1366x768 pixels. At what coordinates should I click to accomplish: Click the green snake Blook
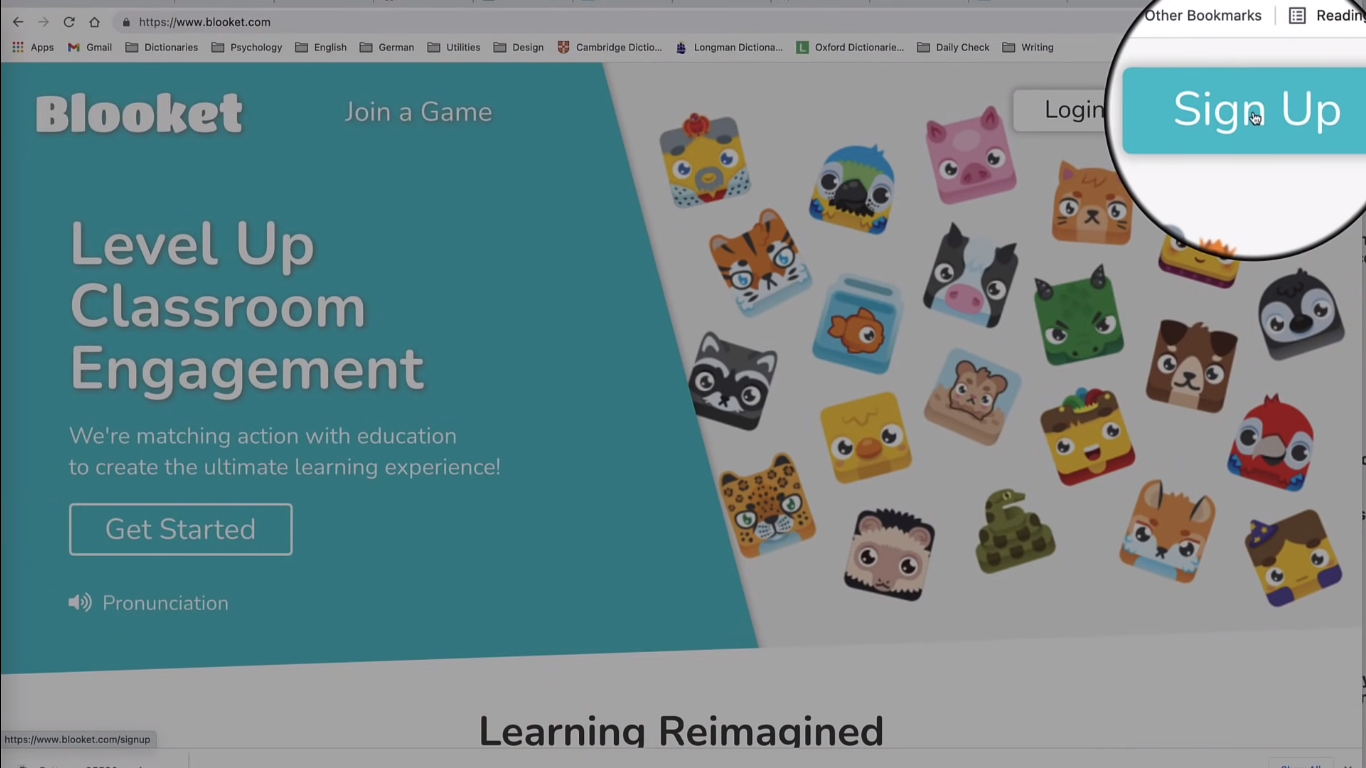[x=1014, y=531]
